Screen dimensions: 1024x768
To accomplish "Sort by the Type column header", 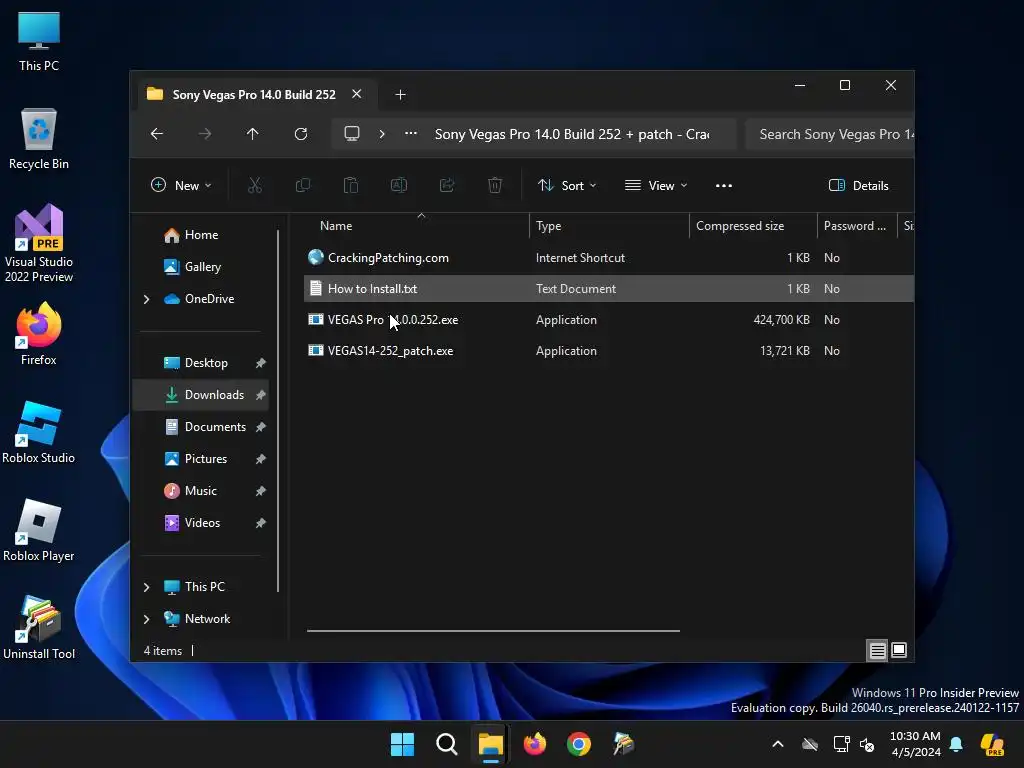I will (x=609, y=225).
